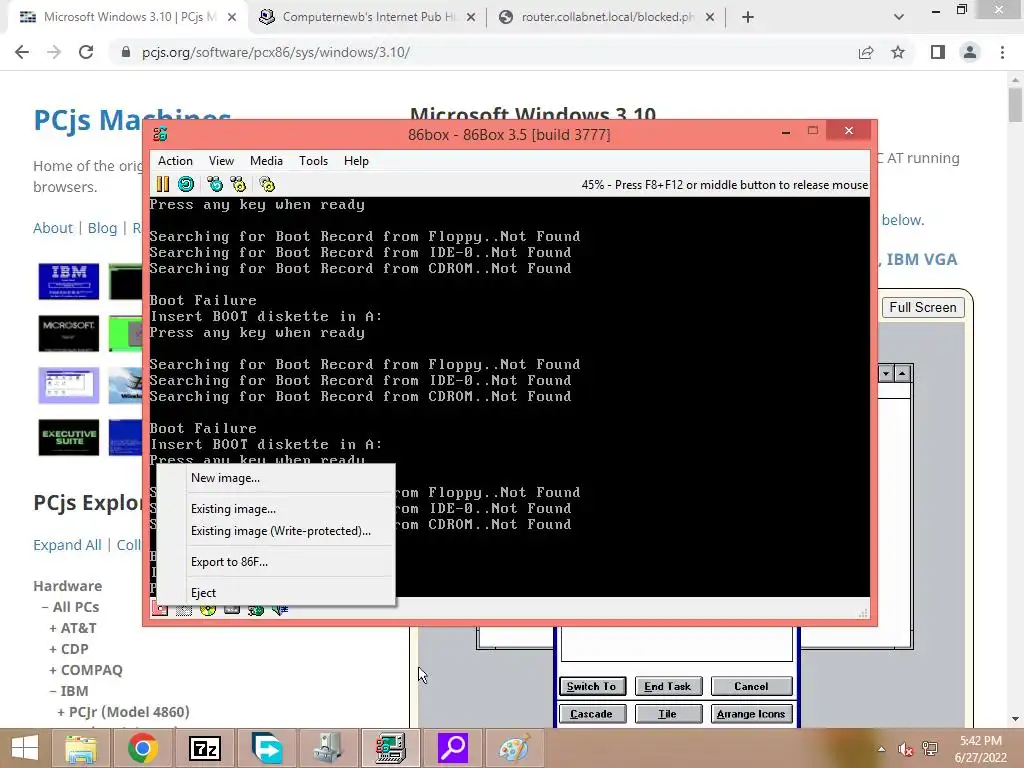Expand the CDP tree item
The width and height of the screenshot is (1024, 768).
tap(69, 649)
